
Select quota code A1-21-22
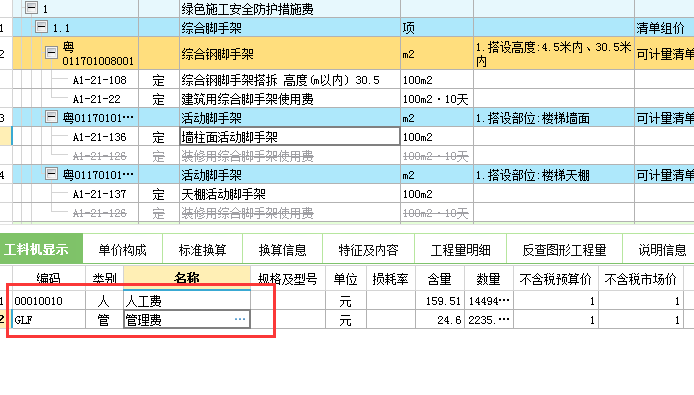96,99
